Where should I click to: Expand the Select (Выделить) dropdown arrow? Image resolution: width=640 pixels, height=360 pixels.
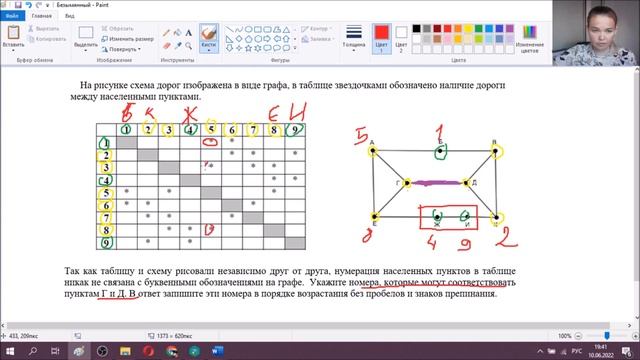86,50
